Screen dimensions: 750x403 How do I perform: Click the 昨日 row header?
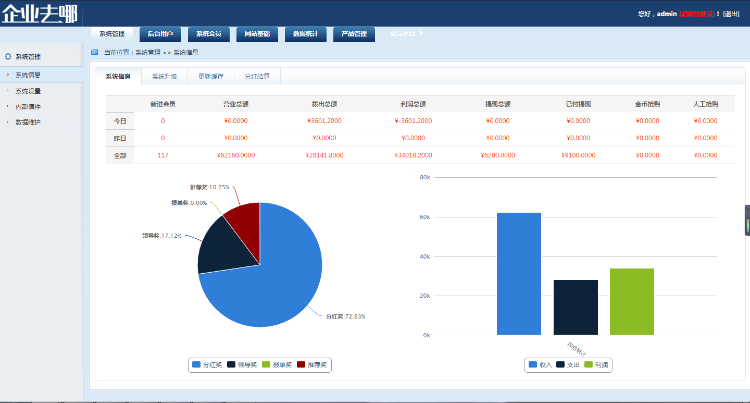[120, 138]
